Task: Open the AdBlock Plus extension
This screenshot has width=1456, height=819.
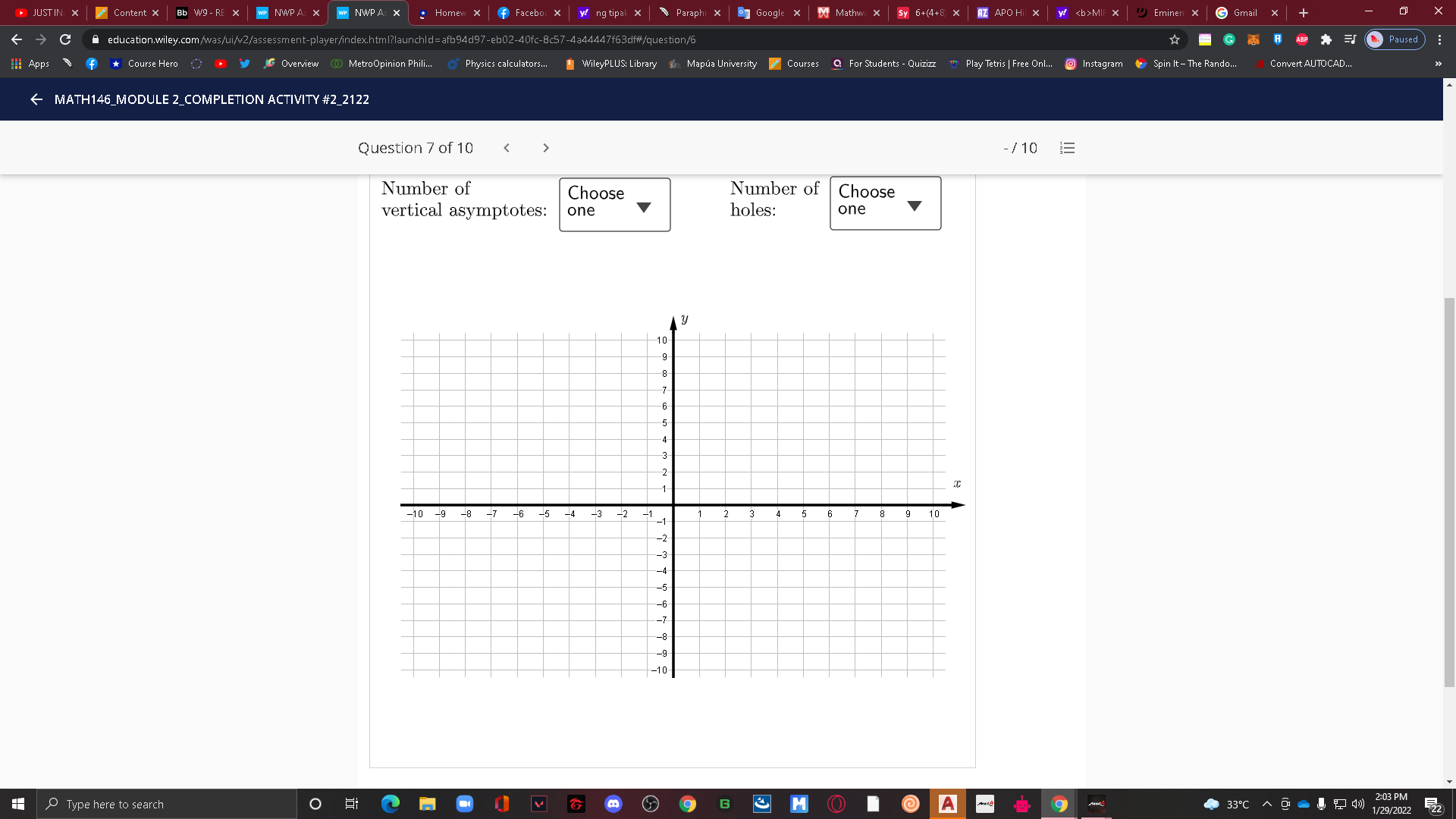Action: tap(1302, 39)
